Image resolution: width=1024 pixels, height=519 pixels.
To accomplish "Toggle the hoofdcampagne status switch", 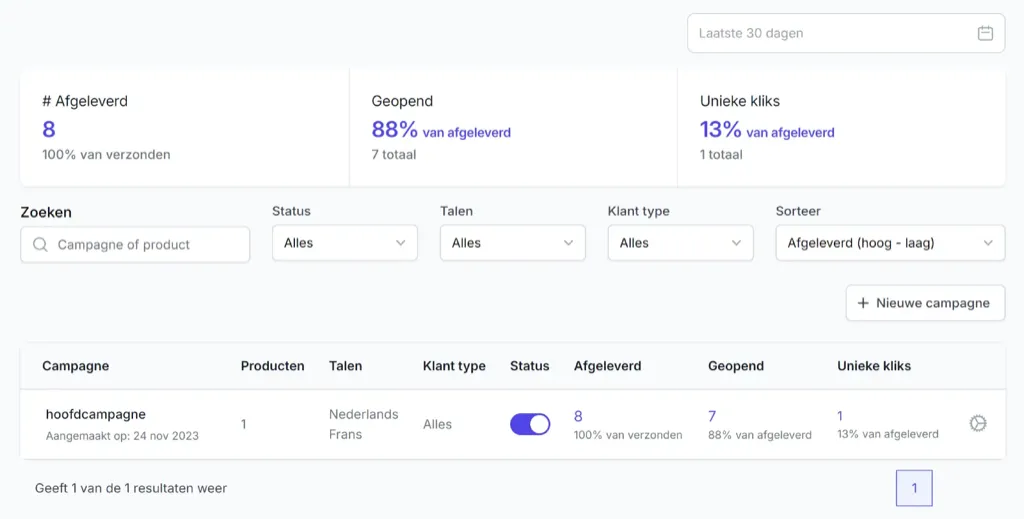I will pos(530,424).
